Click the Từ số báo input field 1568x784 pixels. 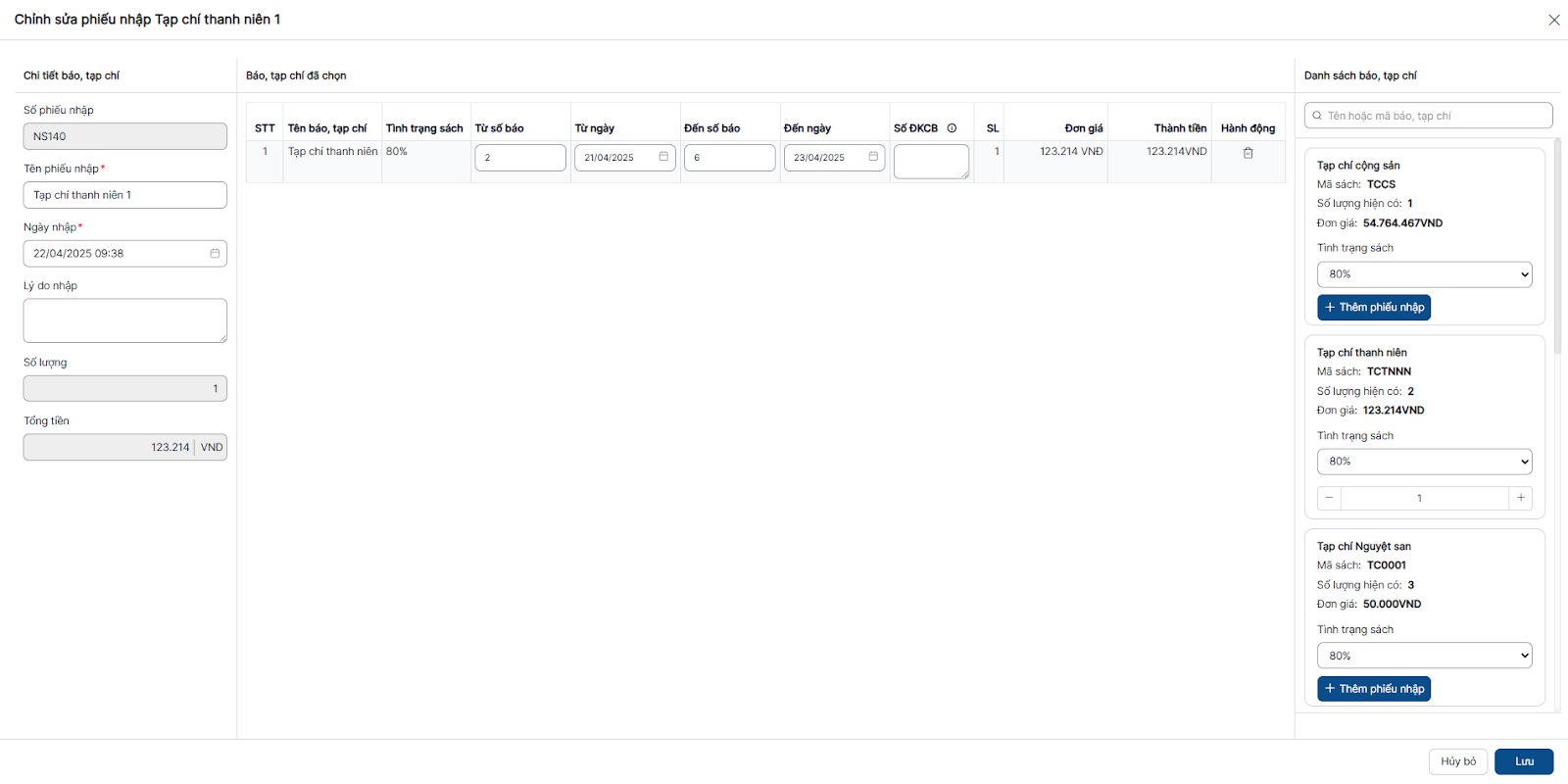[x=520, y=158]
